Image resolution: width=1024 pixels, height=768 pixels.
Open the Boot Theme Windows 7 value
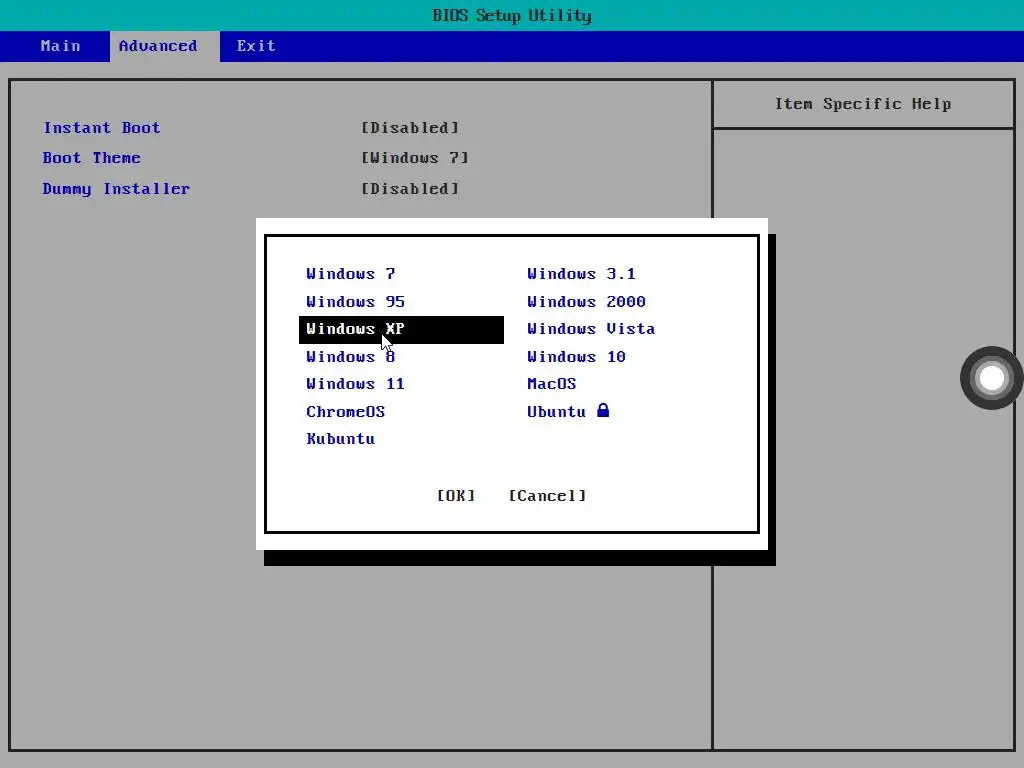point(415,158)
